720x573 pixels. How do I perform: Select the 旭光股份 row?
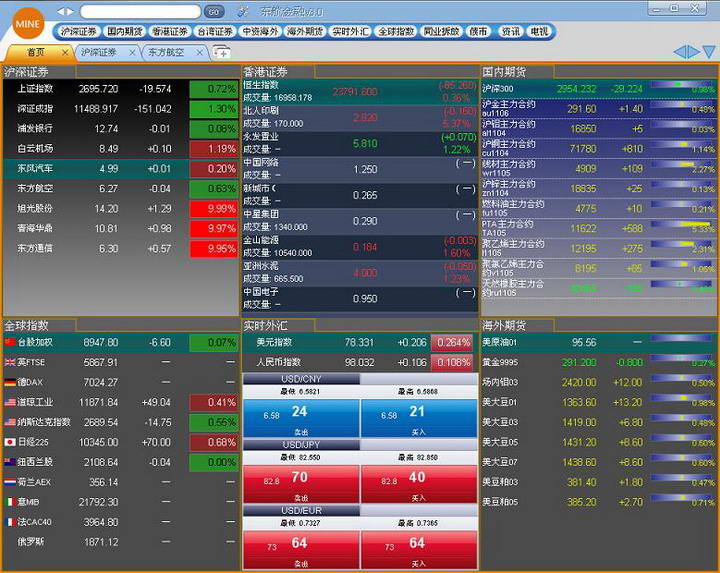click(121, 208)
